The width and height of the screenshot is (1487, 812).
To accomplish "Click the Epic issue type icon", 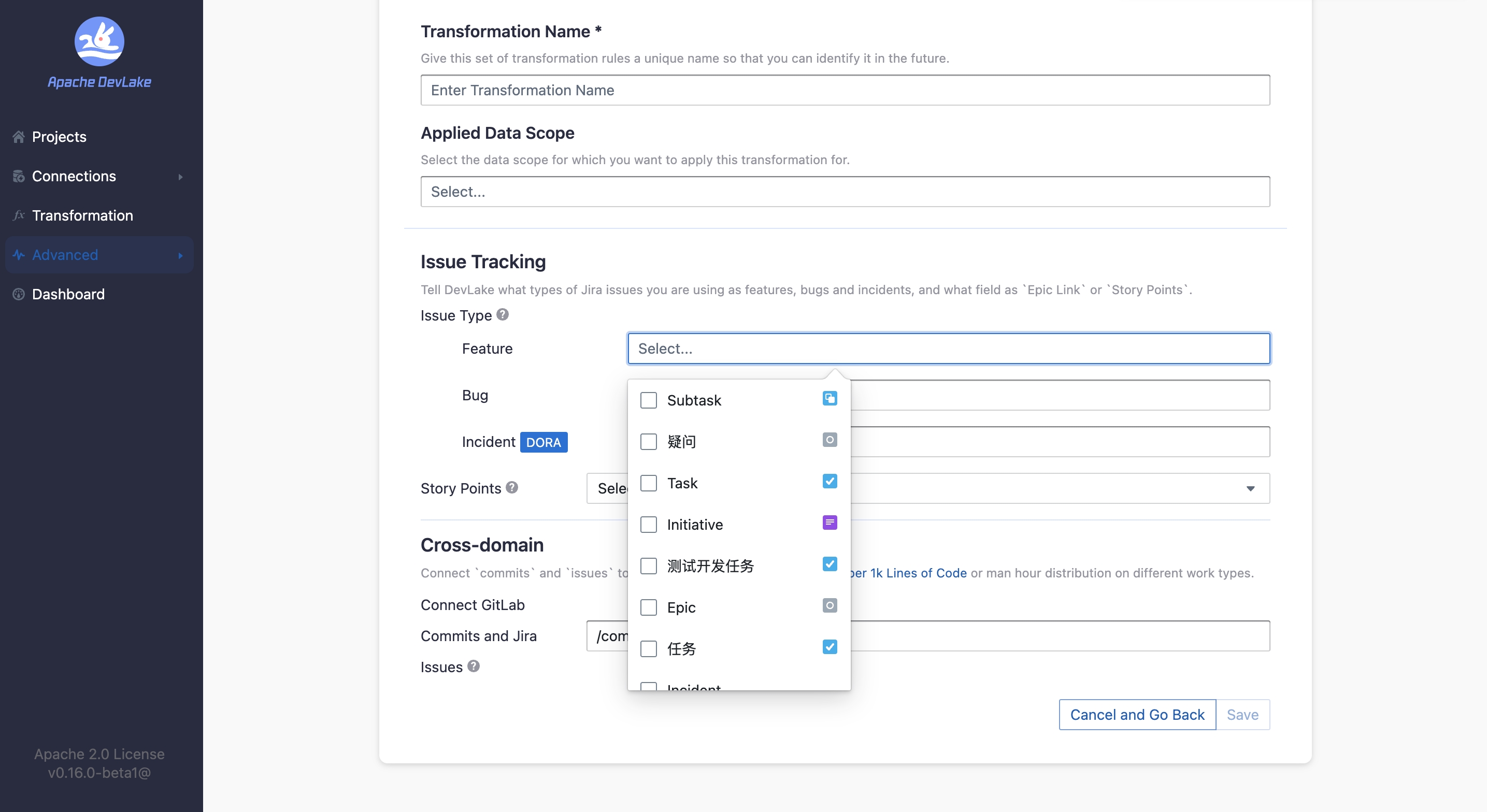I will point(830,605).
